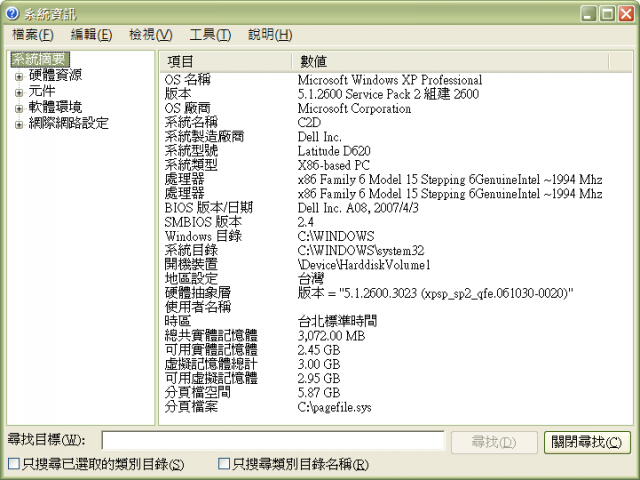Screen dimensions: 640x480
Task: Expand the 硬體資源 tree node
Action: point(19,76)
